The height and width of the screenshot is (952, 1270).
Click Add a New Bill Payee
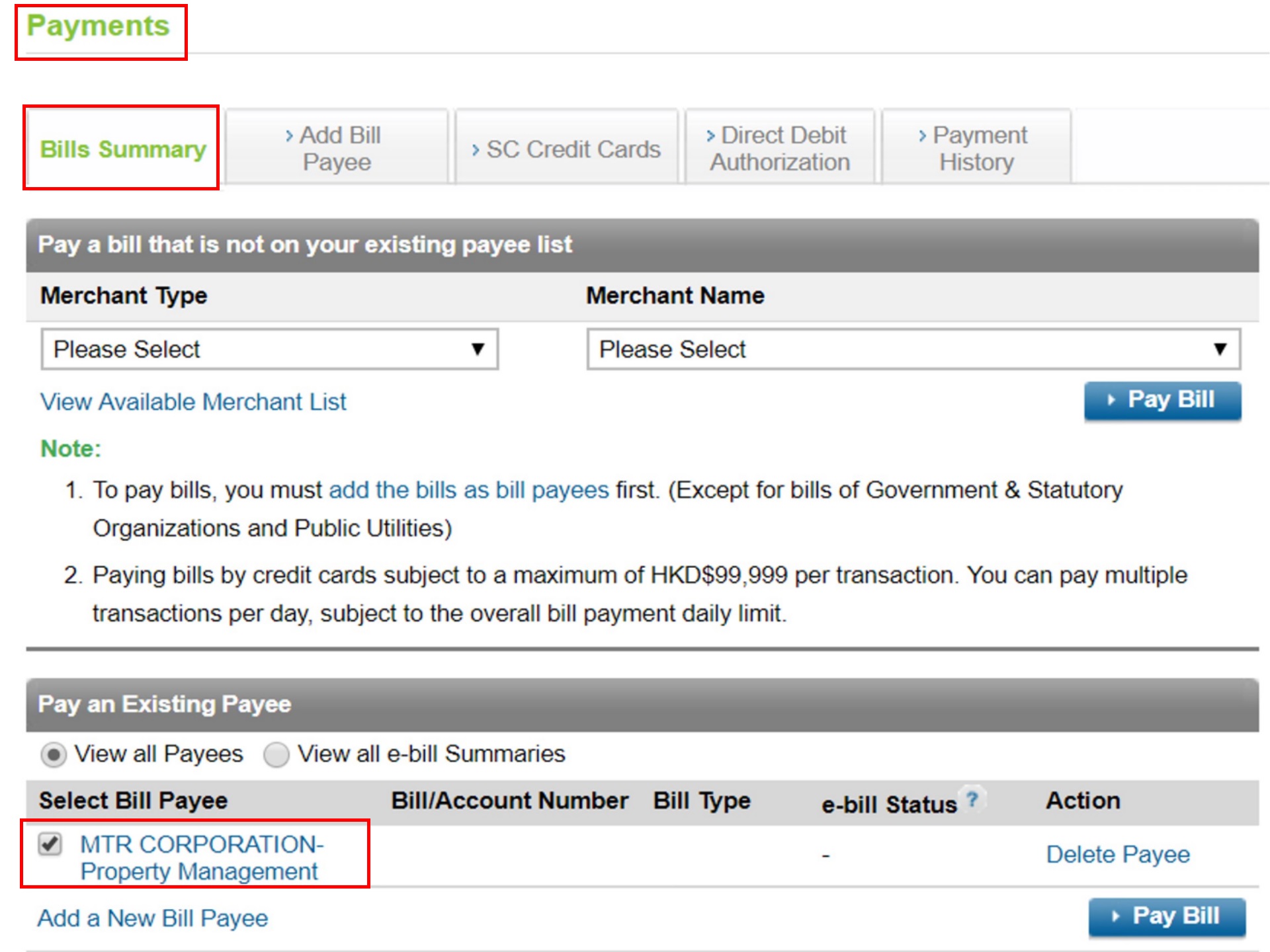153,917
